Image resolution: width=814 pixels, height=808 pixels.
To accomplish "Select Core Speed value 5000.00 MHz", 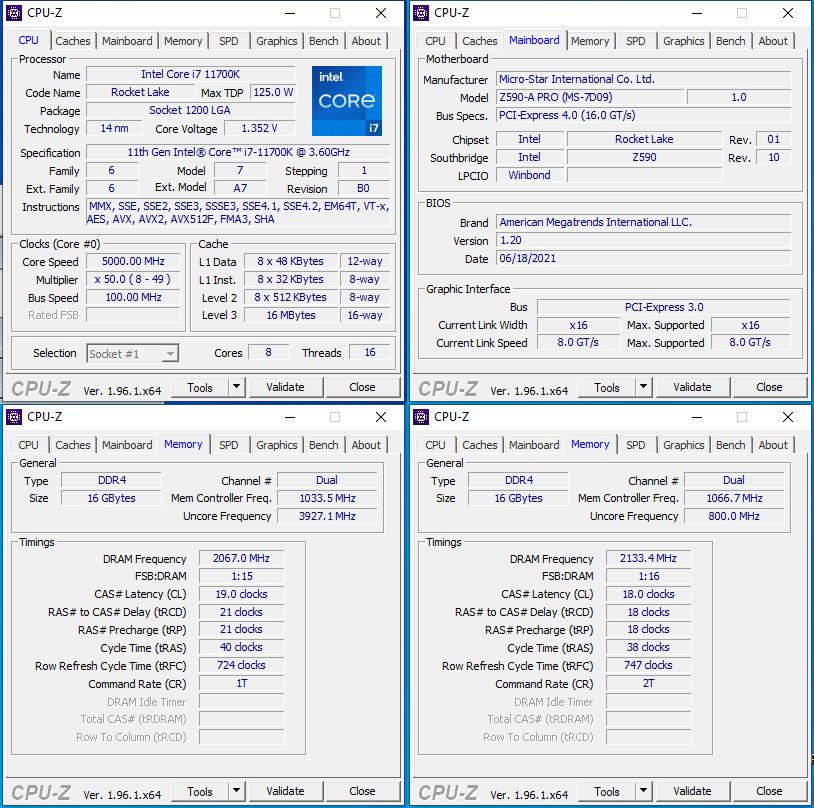I will coord(133,261).
